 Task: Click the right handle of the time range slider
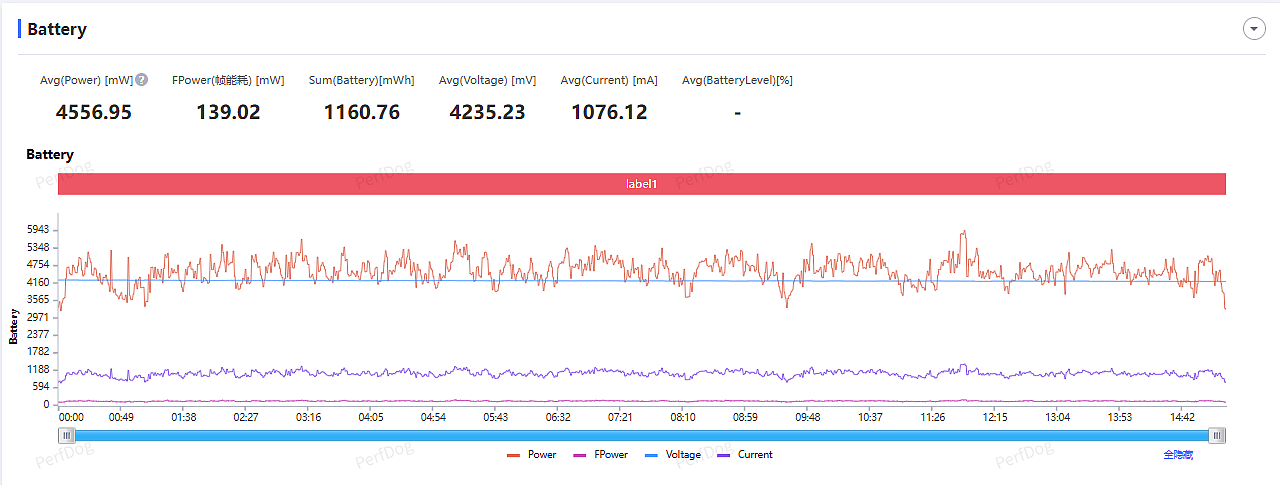(1217, 435)
